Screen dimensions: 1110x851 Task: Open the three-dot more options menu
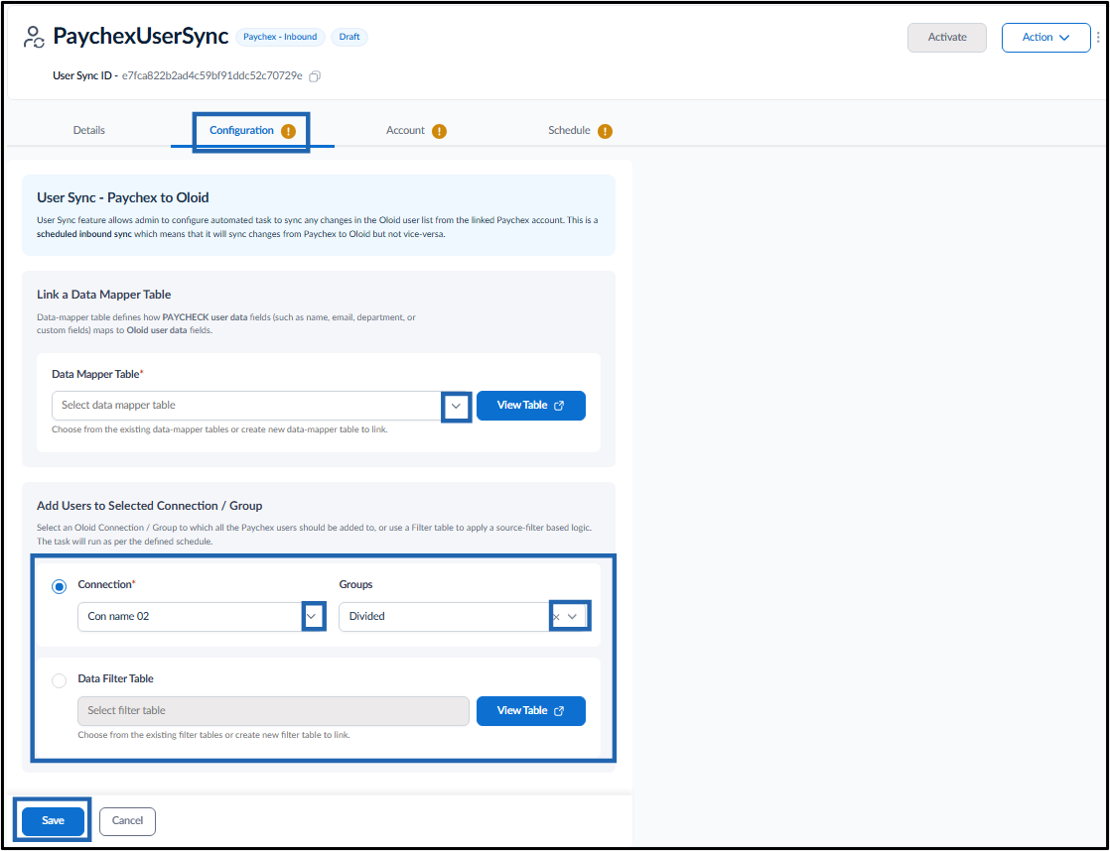[x=1098, y=38]
